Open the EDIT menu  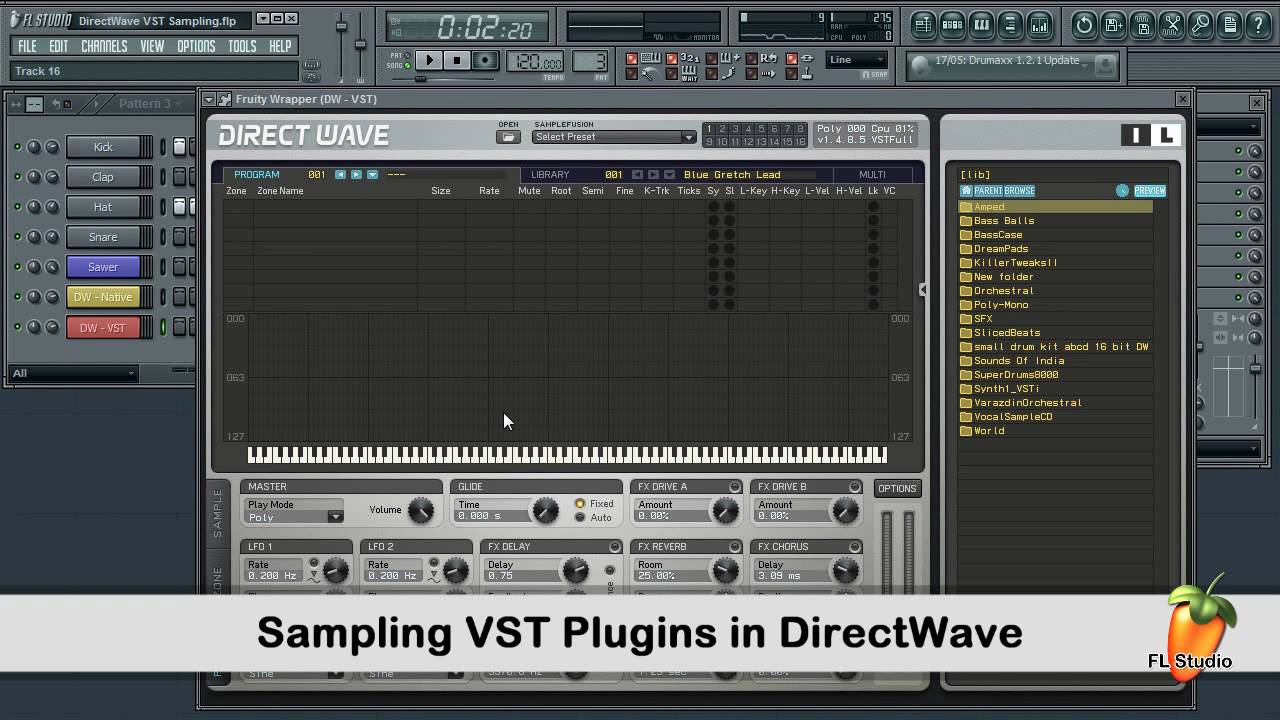pyautogui.click(x=59, y=46)
